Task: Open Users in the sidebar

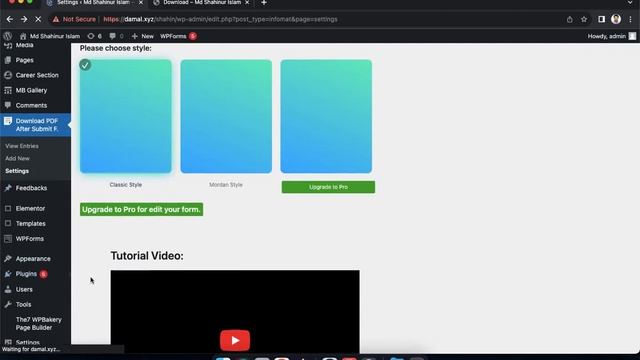Action: point(24,289)
